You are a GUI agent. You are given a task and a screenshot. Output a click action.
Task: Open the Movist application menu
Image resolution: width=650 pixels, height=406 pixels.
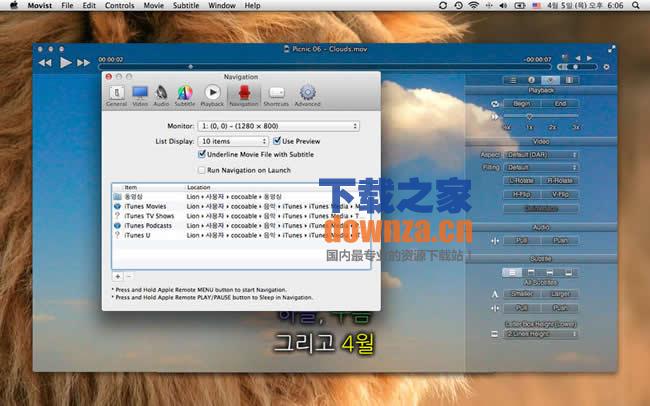pos(40,5)
